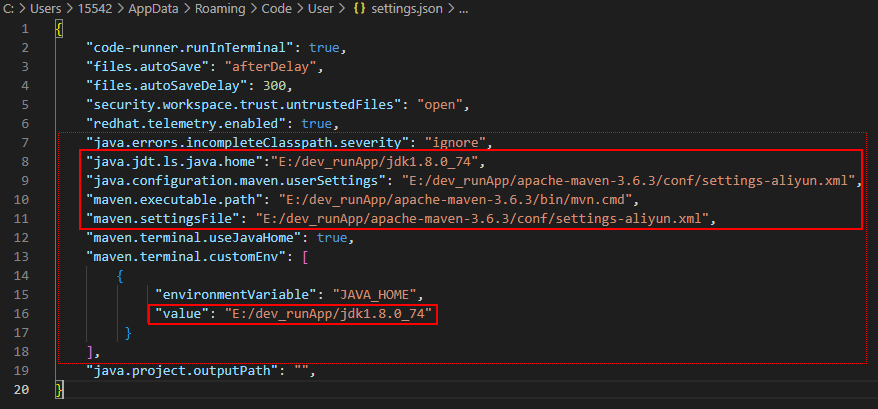878x409 pixels.
Task: Click the "C:" drive breadcrumb
Action: (x=8, y=9)
